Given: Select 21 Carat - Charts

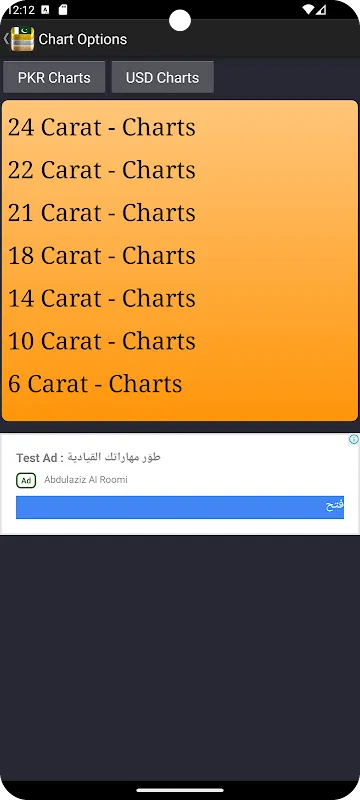Looking at the screenshot, I should click(x=101, y=213).
